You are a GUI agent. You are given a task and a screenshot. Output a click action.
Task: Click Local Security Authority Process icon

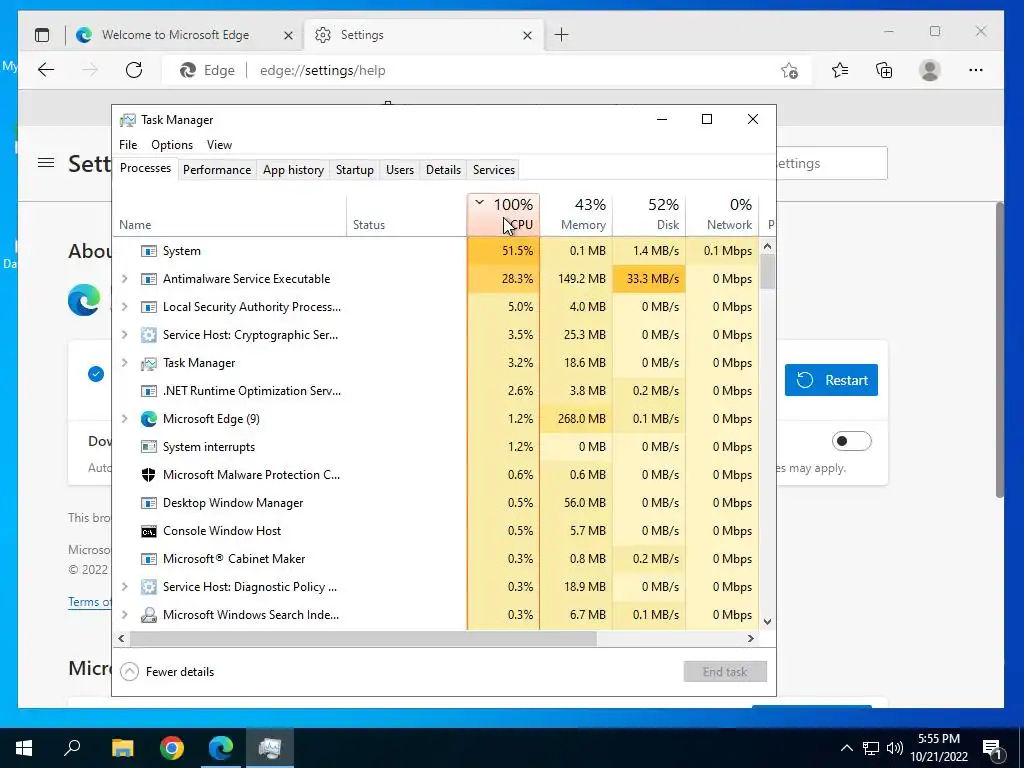click(x=149, y=307)
